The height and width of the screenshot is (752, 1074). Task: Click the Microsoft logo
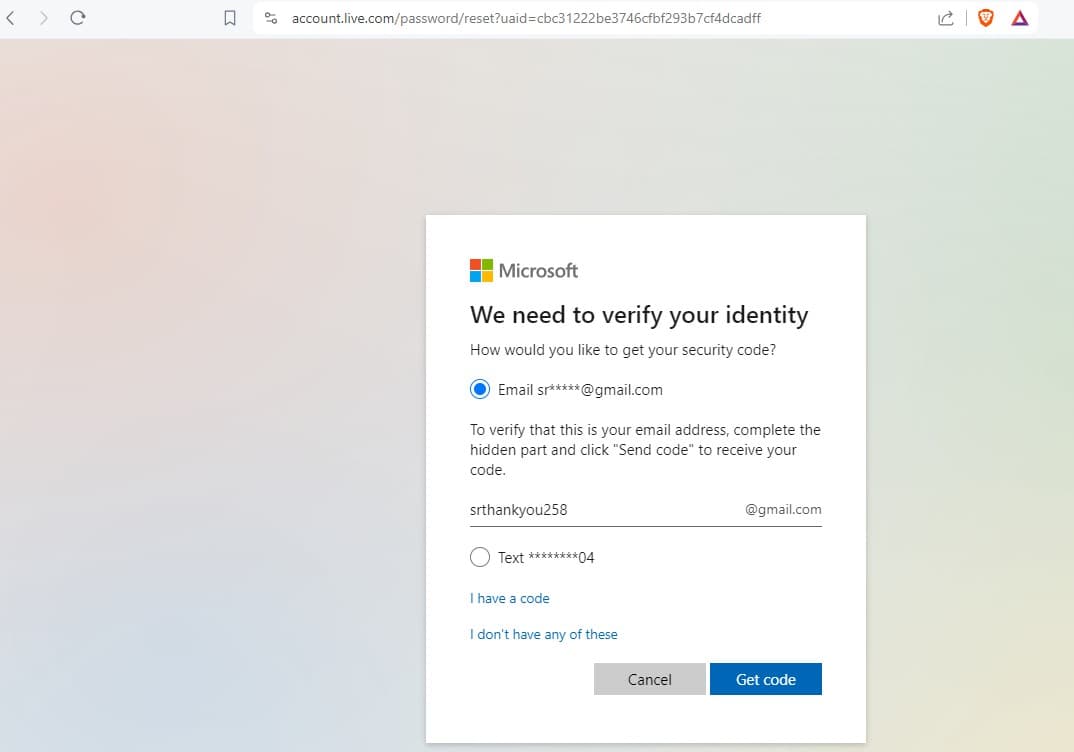click(524, 271)
